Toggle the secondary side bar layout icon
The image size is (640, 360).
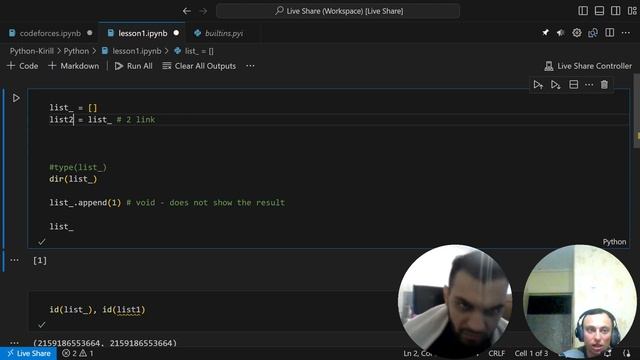click(616, 11)
